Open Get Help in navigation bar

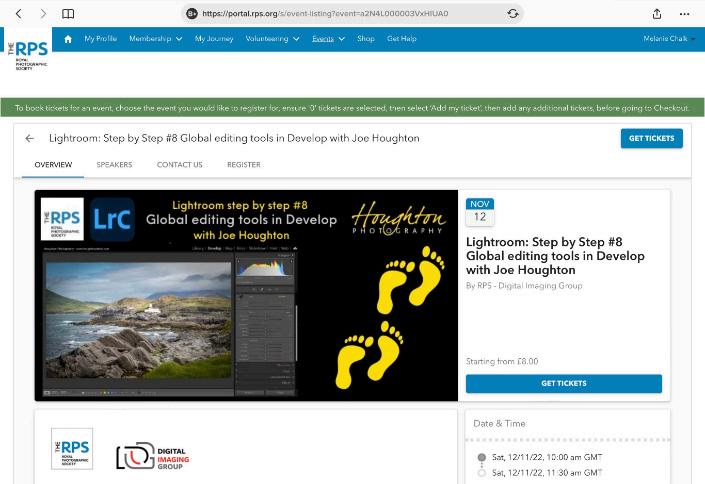click(x=402, y=39)
